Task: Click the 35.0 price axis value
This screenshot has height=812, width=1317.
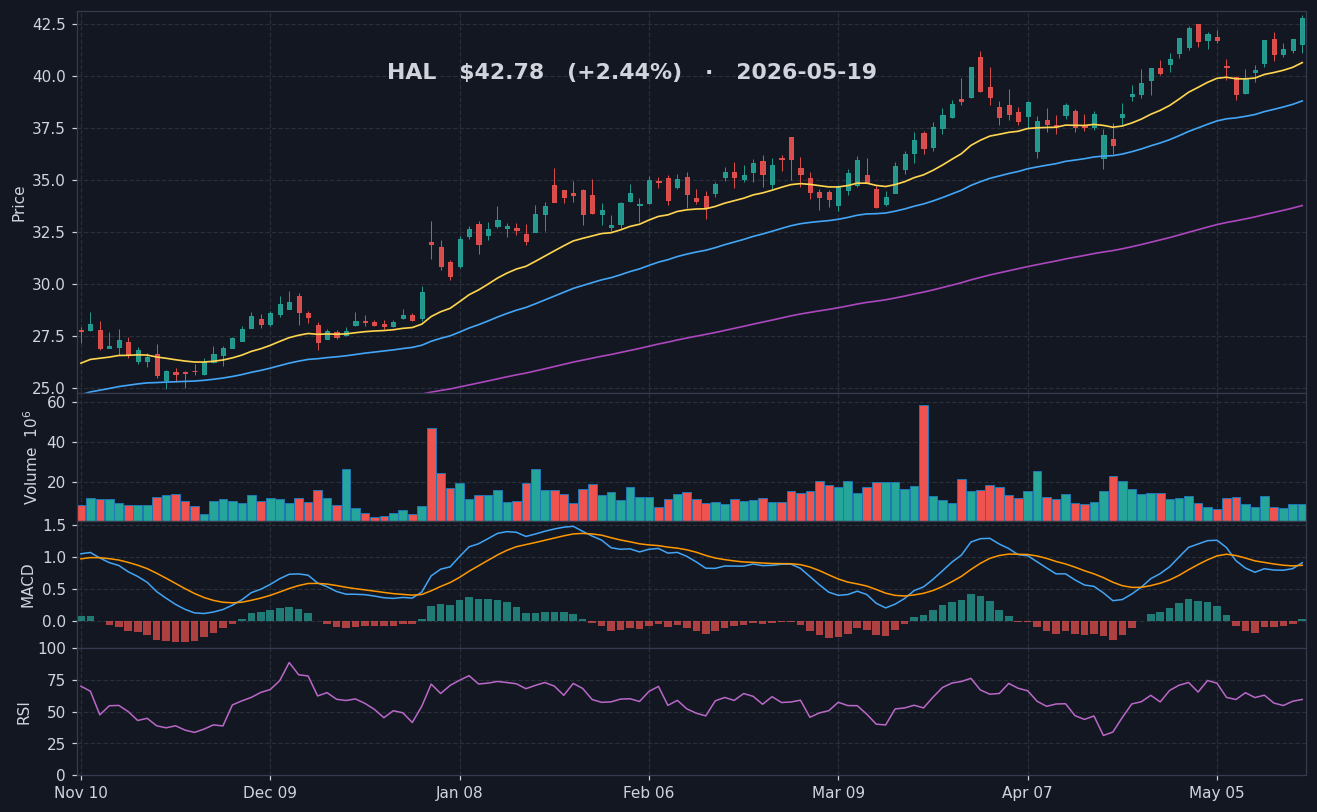Action: coord(49,180)
